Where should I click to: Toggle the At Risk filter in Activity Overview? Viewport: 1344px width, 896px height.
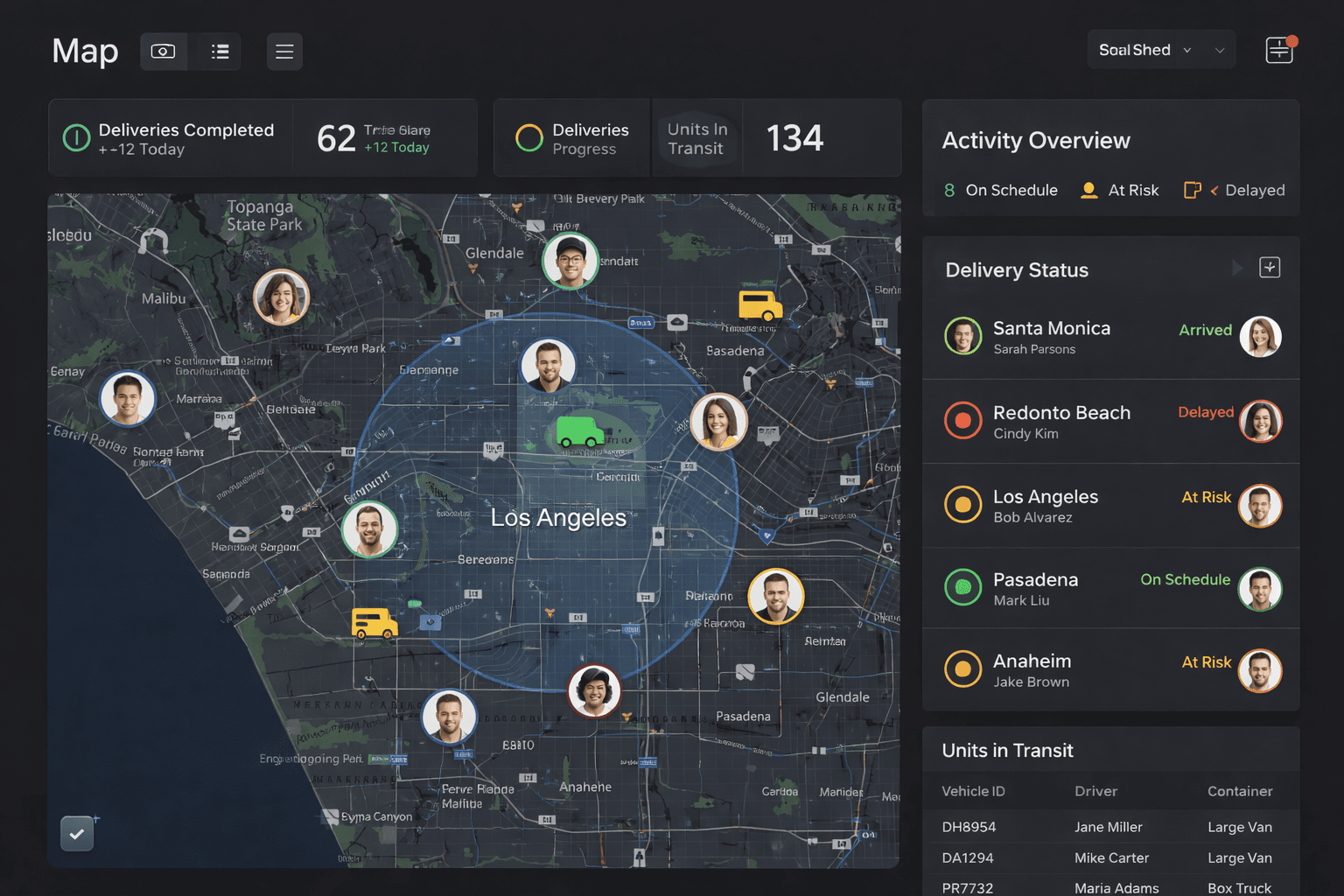(1120, 190)
